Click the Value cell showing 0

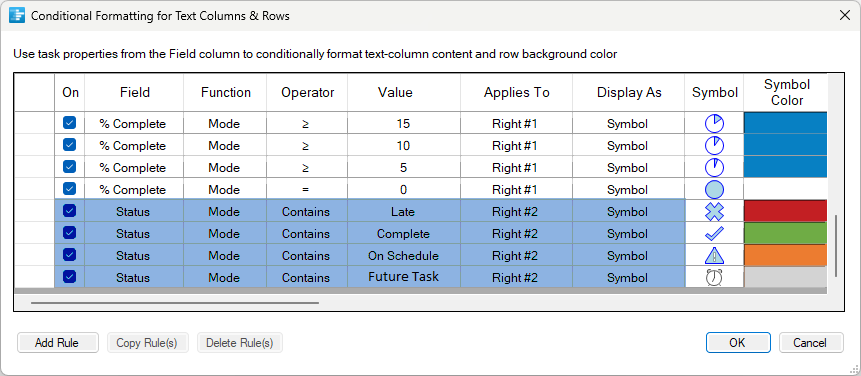pos(404,189)
